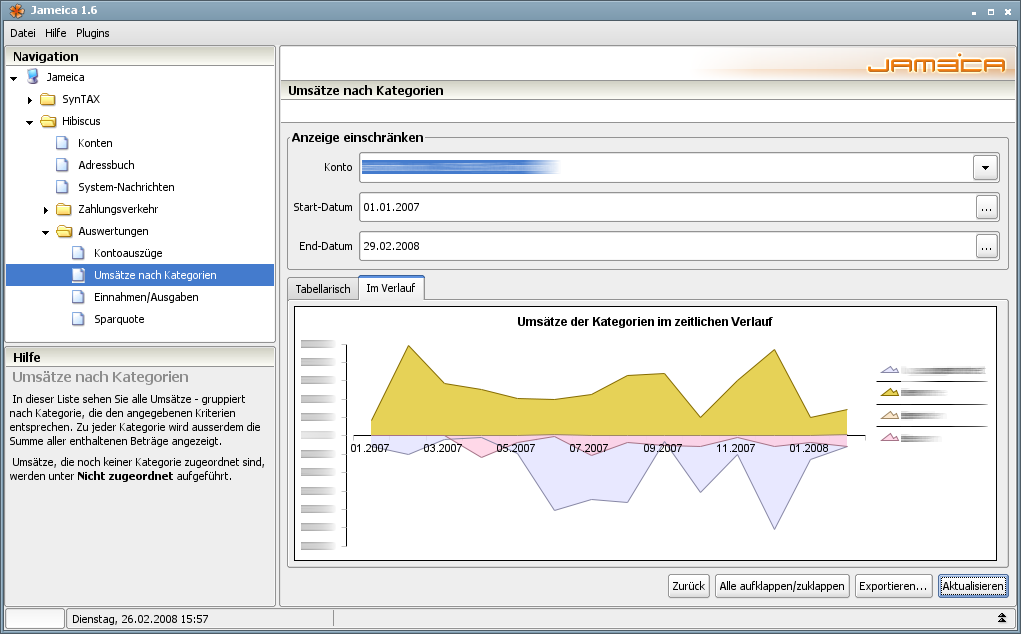Select the Zahlungsverkehr tree label
Screen dimensions: 1021x634
(x=118, y=209)
